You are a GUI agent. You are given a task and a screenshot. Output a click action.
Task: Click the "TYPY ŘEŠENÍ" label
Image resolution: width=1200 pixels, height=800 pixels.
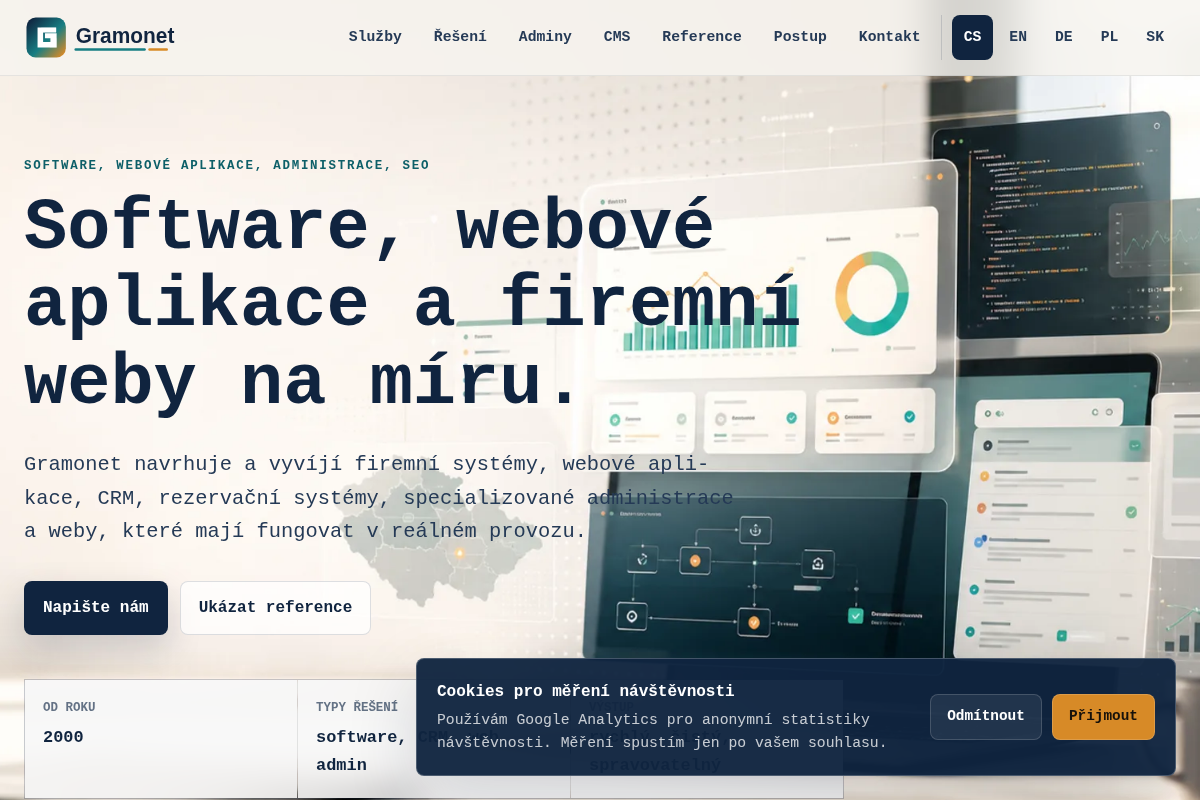coord(357,708)
